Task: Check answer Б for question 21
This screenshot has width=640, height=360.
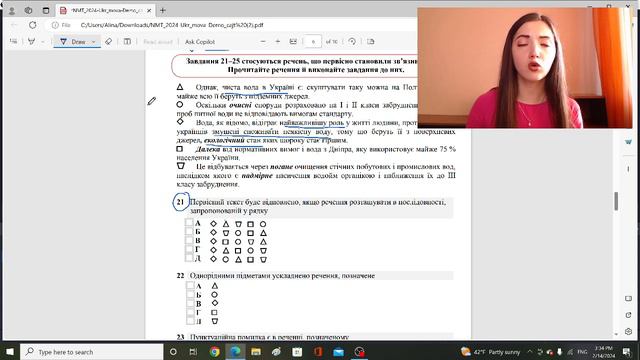Action: coord(189,231)
